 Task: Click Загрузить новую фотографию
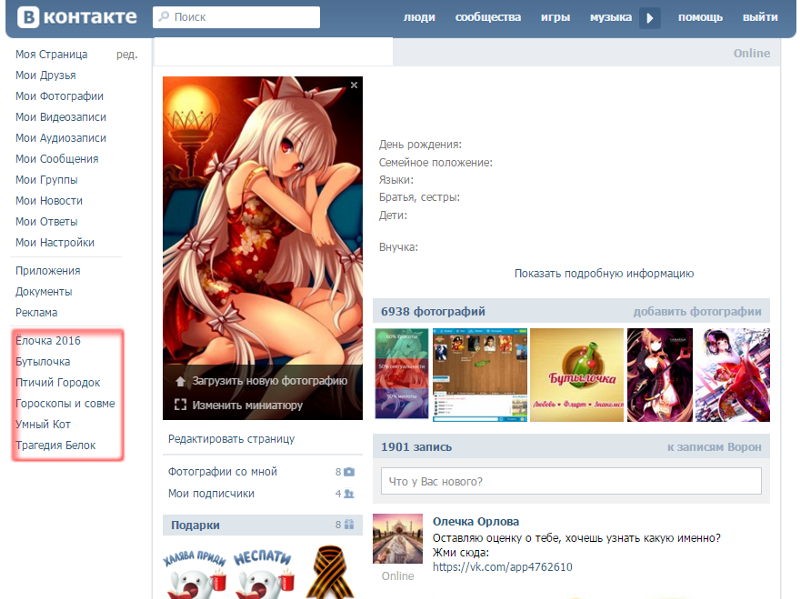click(269, 381)
